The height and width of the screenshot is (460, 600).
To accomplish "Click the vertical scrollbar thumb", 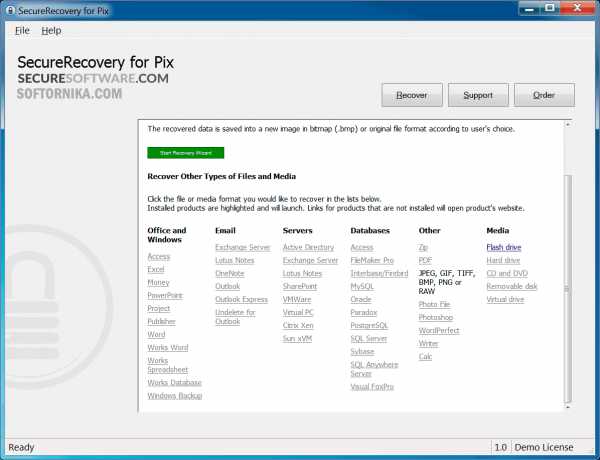I will (x=568, y=289).
